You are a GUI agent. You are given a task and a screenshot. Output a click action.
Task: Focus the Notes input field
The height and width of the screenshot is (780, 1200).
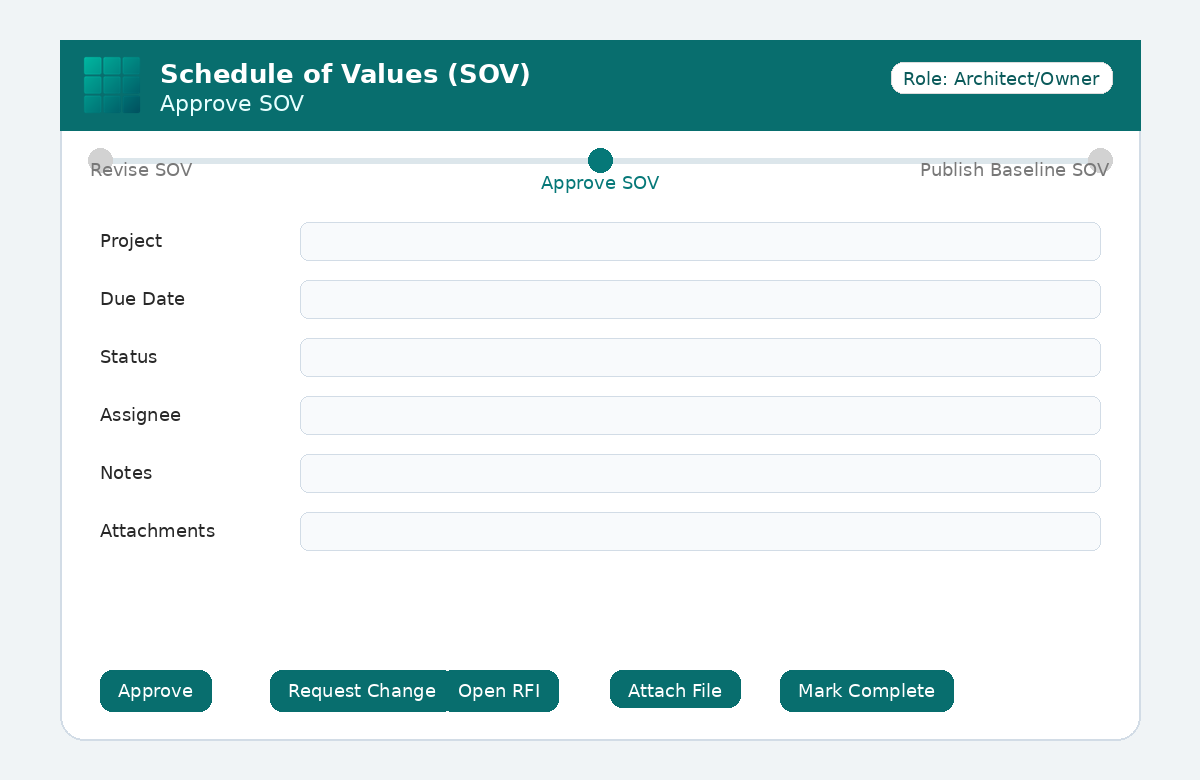[700, 473]
